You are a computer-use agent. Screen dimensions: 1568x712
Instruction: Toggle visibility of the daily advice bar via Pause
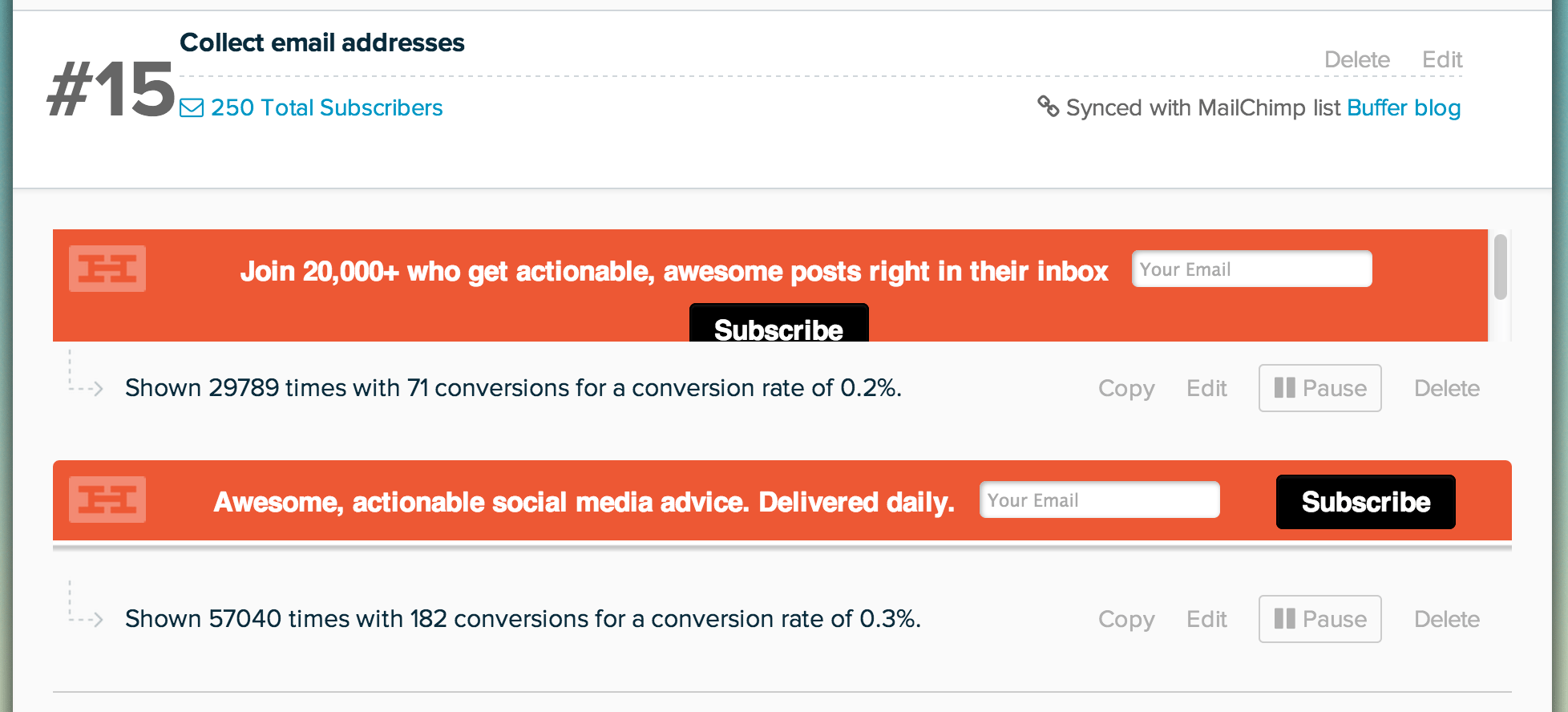pos(1319,618)
